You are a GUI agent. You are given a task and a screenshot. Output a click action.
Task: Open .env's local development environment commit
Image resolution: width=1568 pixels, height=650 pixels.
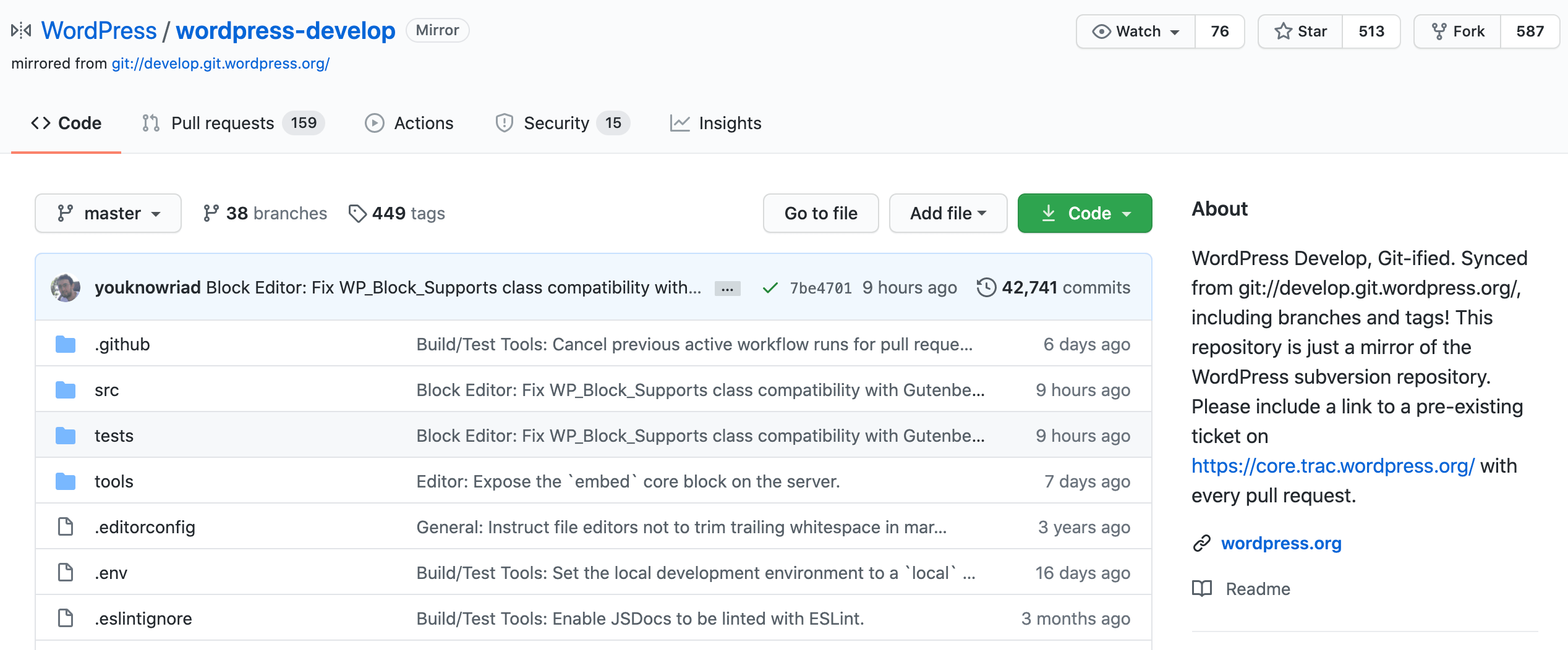[x=696, y=573]
